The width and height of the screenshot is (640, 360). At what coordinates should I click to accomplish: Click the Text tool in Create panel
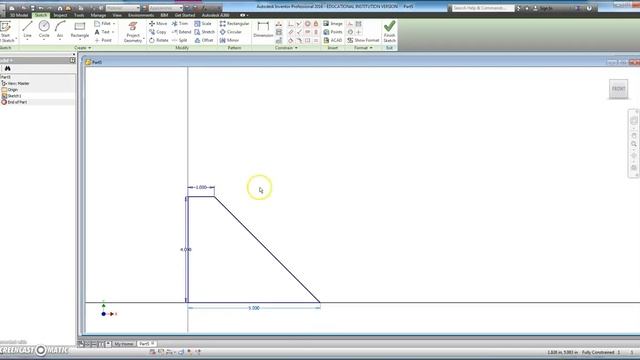[x=102, y=32]
